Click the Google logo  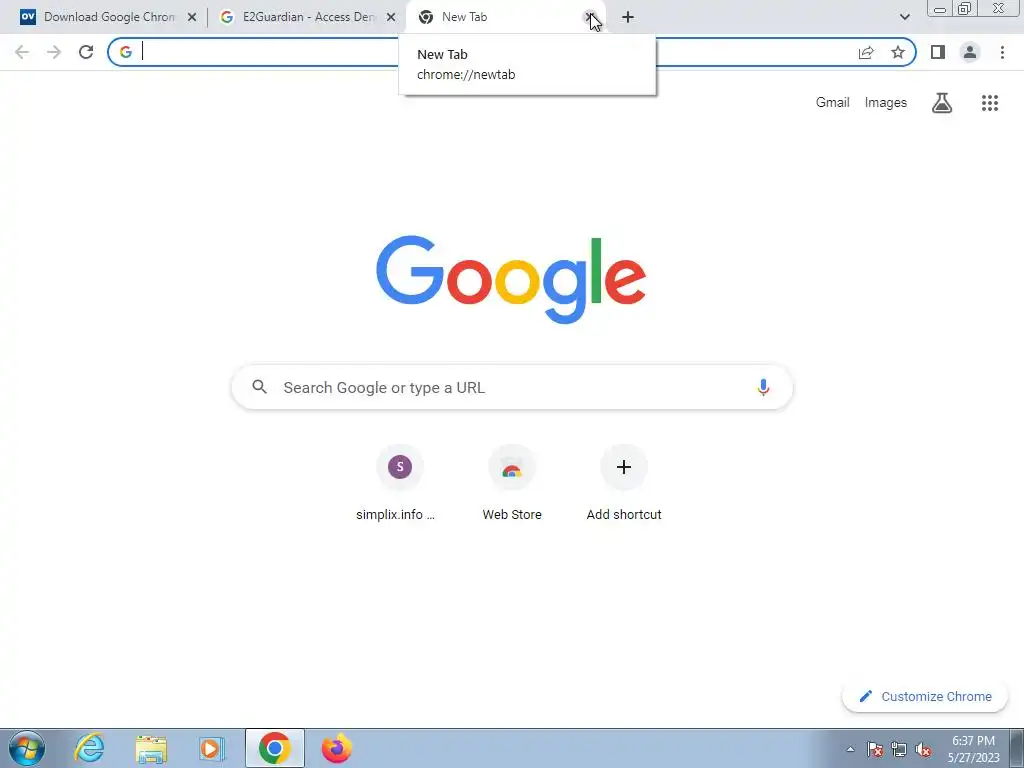point(511,280)
